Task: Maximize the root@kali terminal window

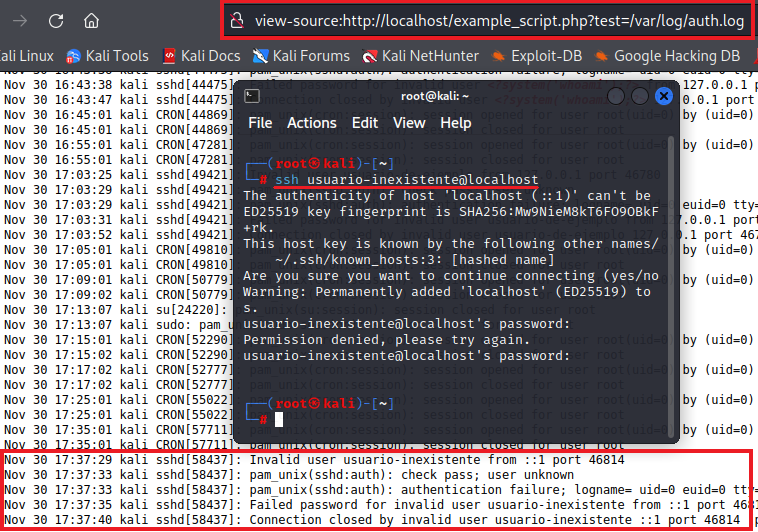Action: [x=640, y=96]
